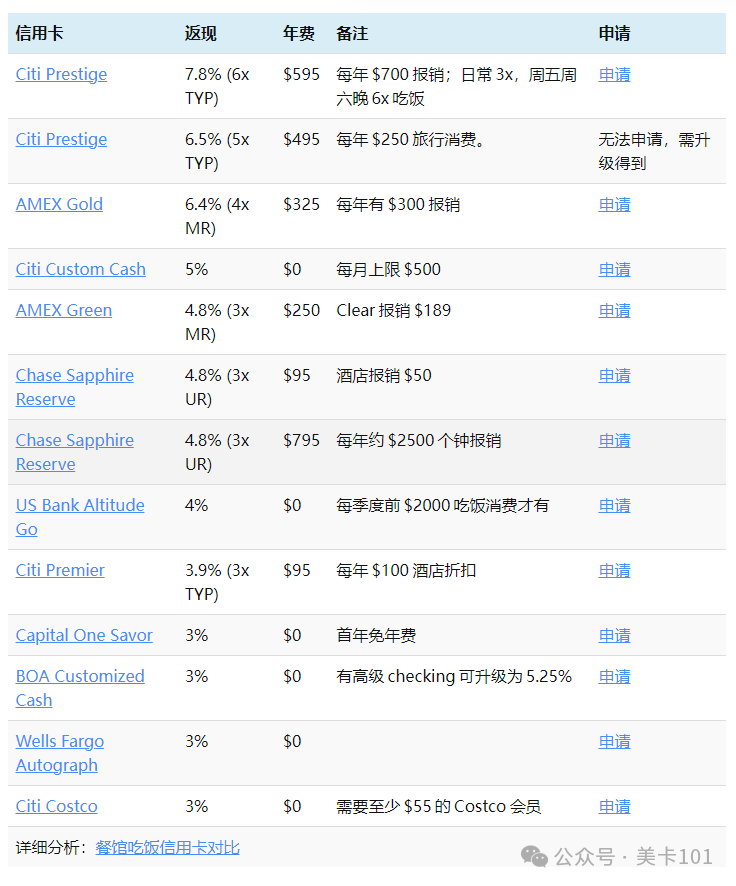Click the note 每月上限 $500

[389, 269]
